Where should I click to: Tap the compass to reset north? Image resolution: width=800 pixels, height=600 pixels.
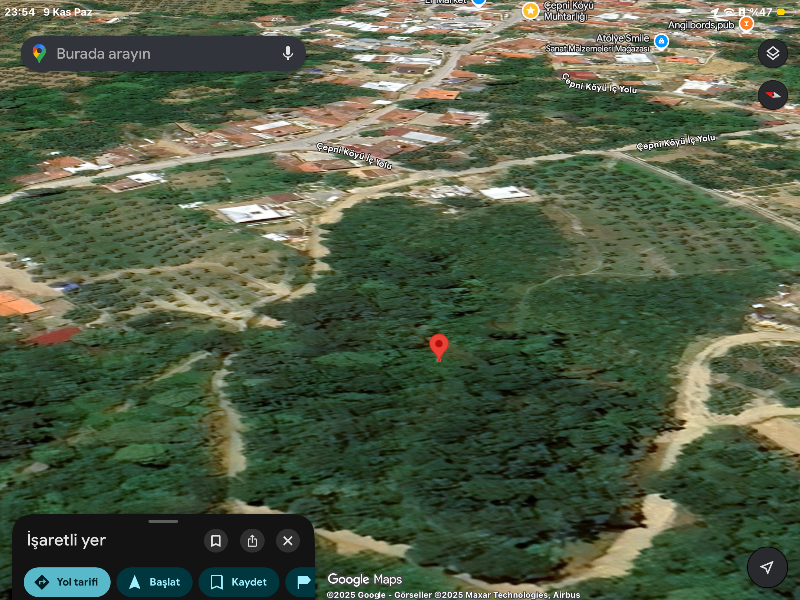(x=772, y=95)
